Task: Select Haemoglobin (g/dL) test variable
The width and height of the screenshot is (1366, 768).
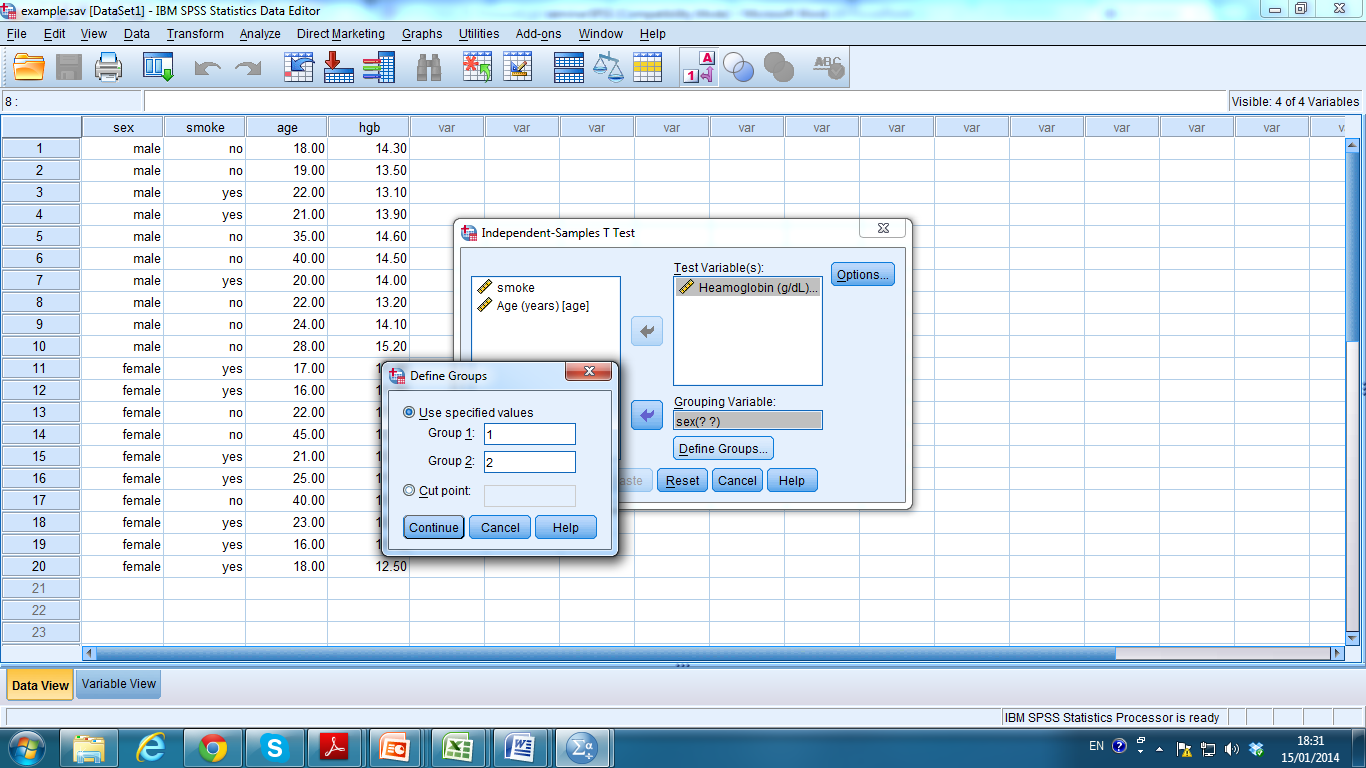Action: point(748,287)
